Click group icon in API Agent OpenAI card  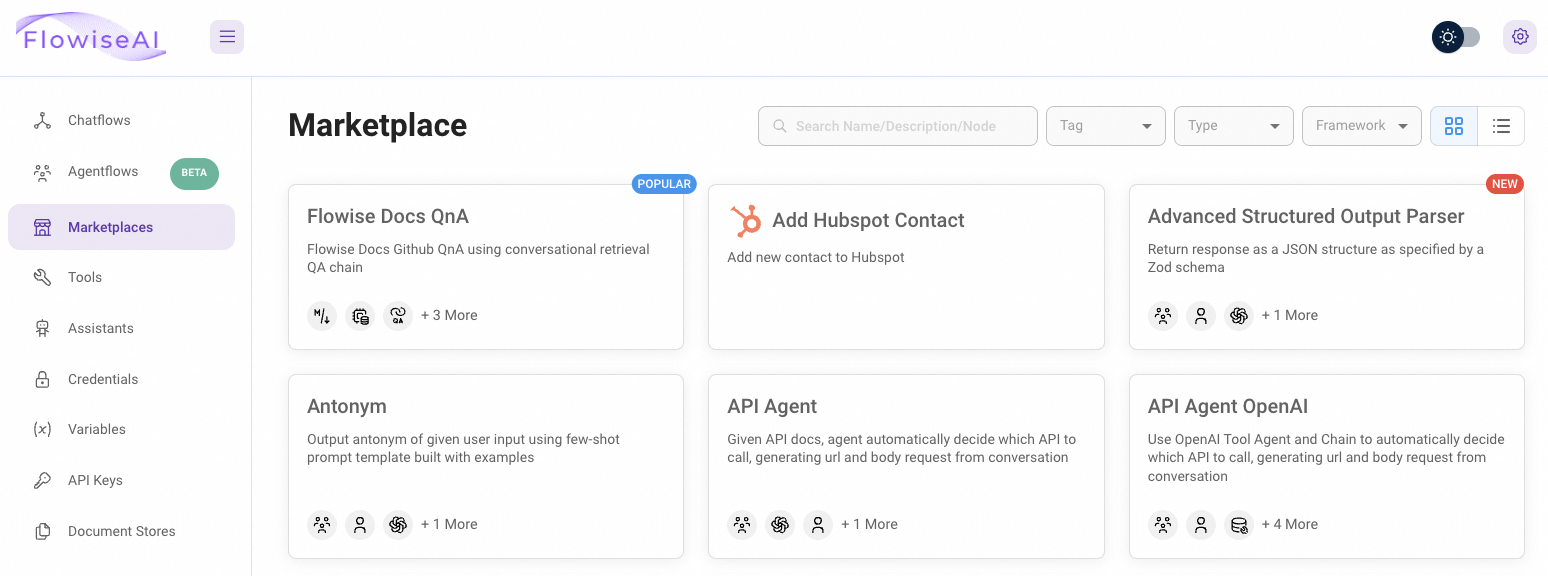[1163, 525]
